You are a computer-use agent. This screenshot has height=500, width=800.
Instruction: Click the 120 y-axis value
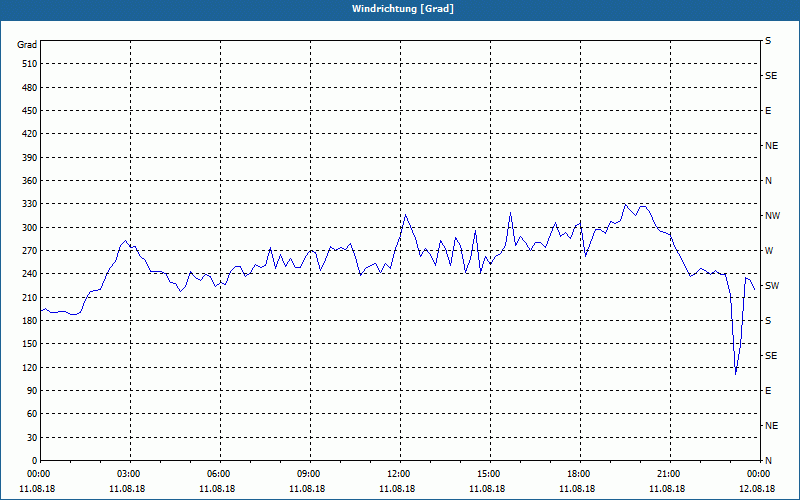click(30, 367)
